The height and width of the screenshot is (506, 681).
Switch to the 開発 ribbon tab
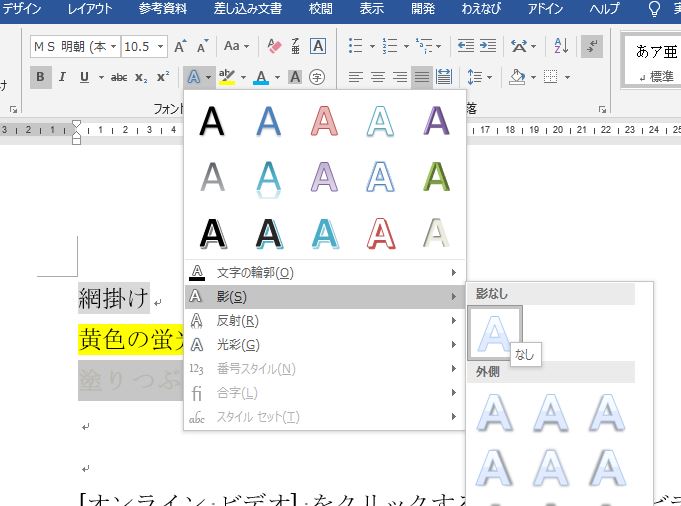point(423,9)
